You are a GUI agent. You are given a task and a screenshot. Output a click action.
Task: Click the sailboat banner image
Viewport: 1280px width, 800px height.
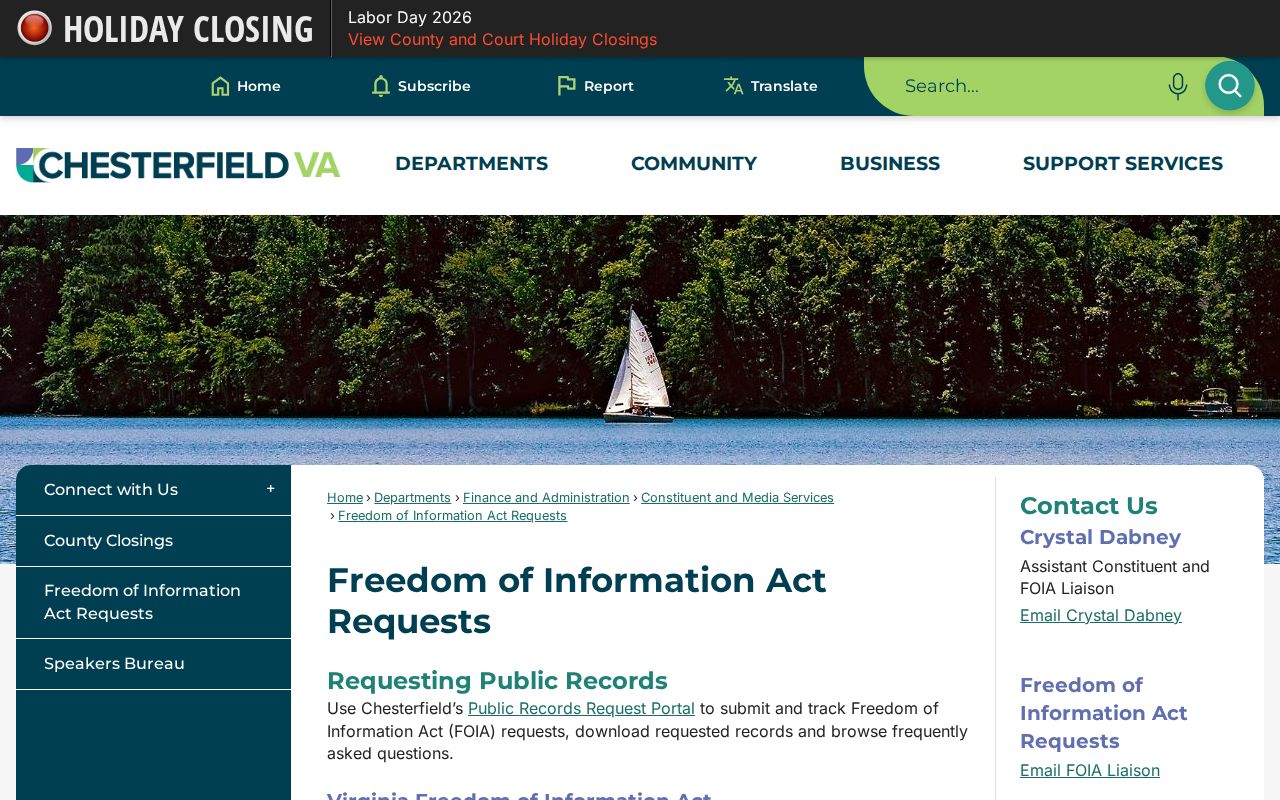point(640,340)
